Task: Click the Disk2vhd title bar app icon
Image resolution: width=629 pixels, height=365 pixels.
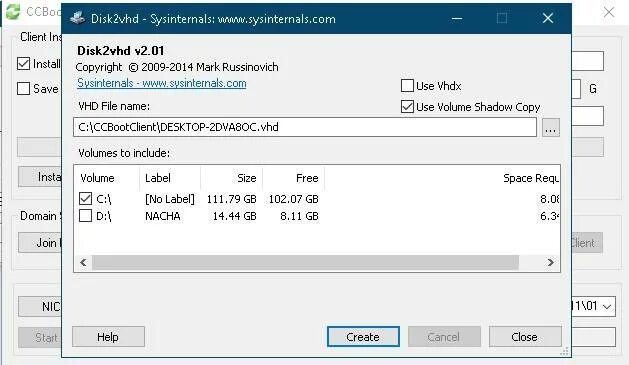Action: click(77, 18)
